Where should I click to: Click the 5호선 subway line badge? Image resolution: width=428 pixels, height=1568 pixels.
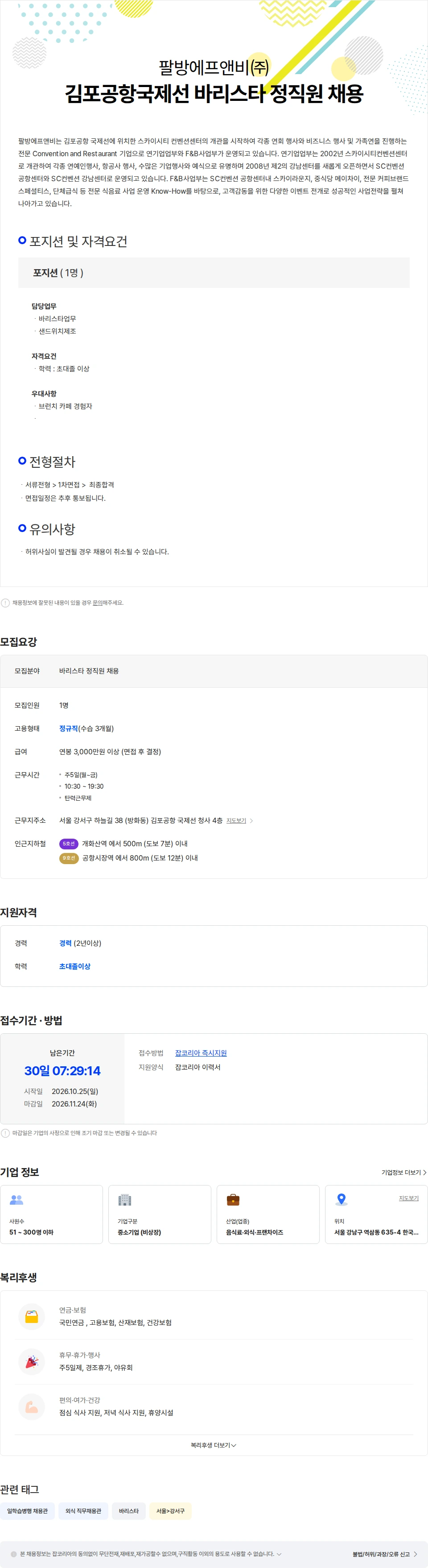click(x=69, y=844)
